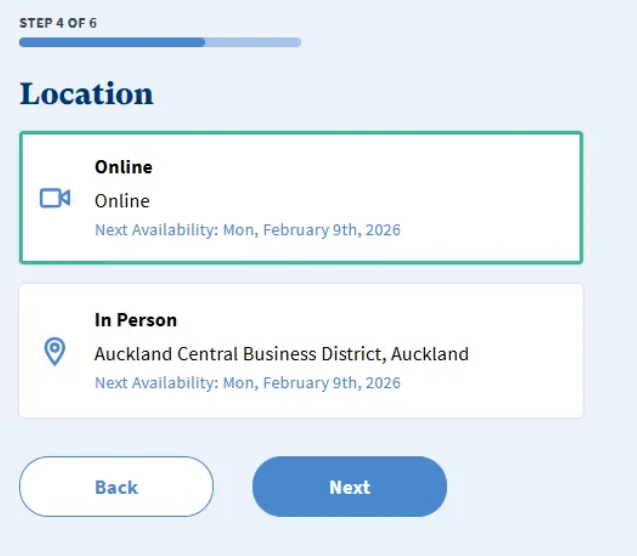Click the year 2026 in the Online card

(383, 230)
